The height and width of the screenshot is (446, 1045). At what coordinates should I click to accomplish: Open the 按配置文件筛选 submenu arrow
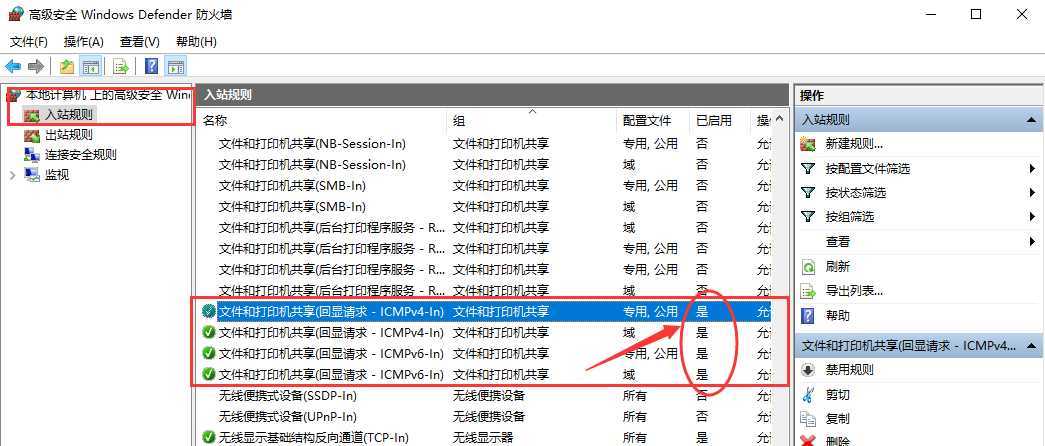[x=1032, y=169]
